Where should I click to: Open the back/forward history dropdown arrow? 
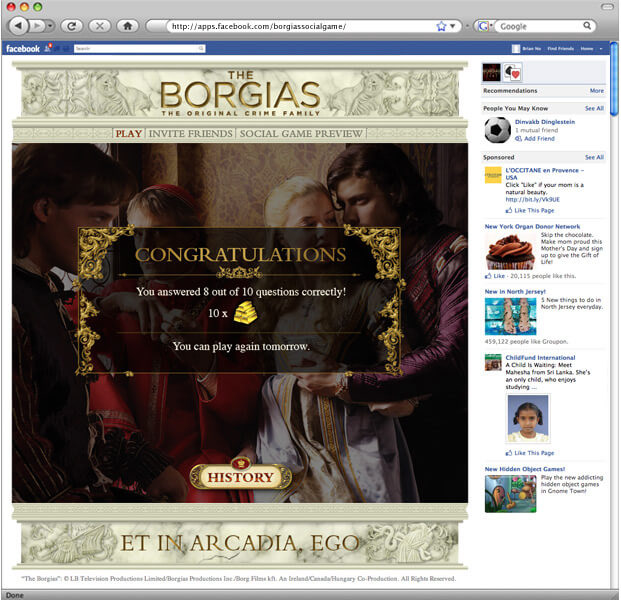point(50,26)
